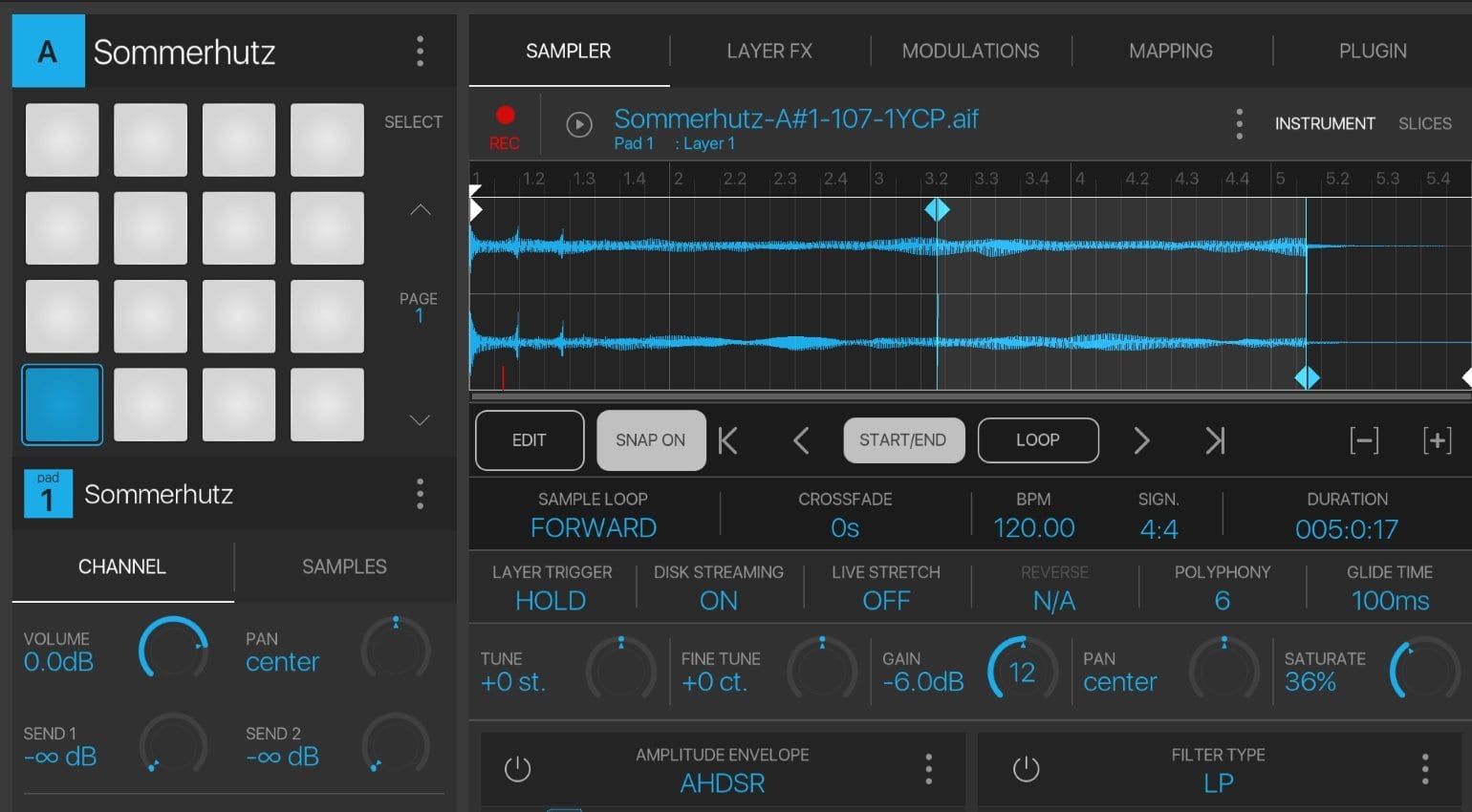The height and width of the screenshot is (812, 1472).
Task: Switch to the SAMPLES tab
Action: [x=343, y=566]
